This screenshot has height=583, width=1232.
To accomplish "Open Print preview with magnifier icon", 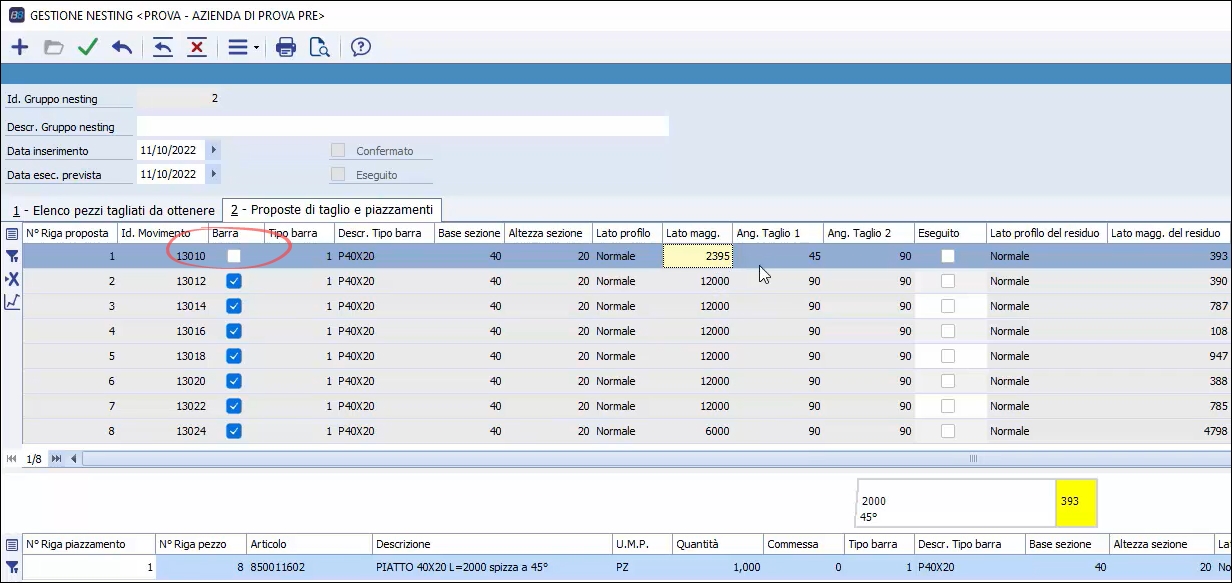I will [319, 47].
